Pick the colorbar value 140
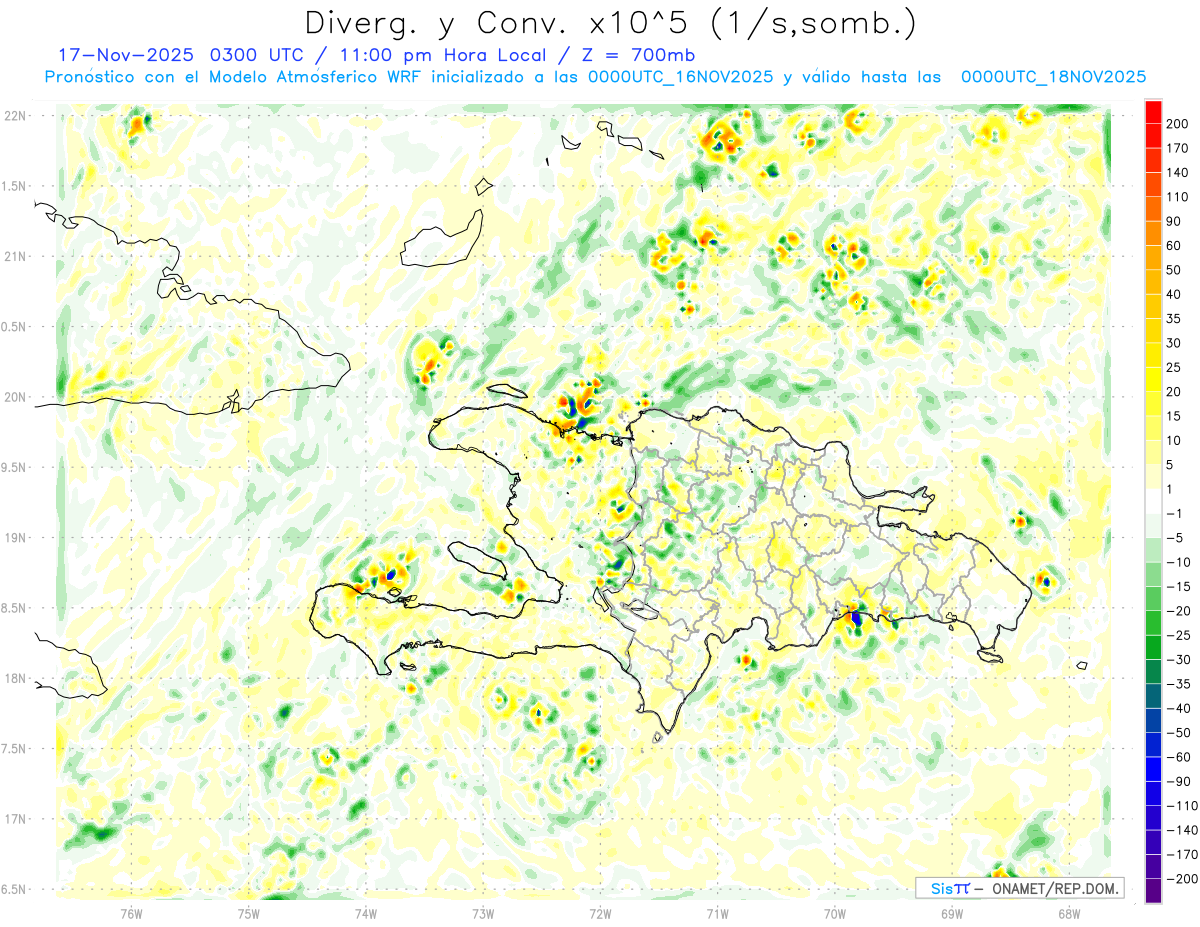This screenshot has height=927, width=1200. click(x=1176, y=173)
